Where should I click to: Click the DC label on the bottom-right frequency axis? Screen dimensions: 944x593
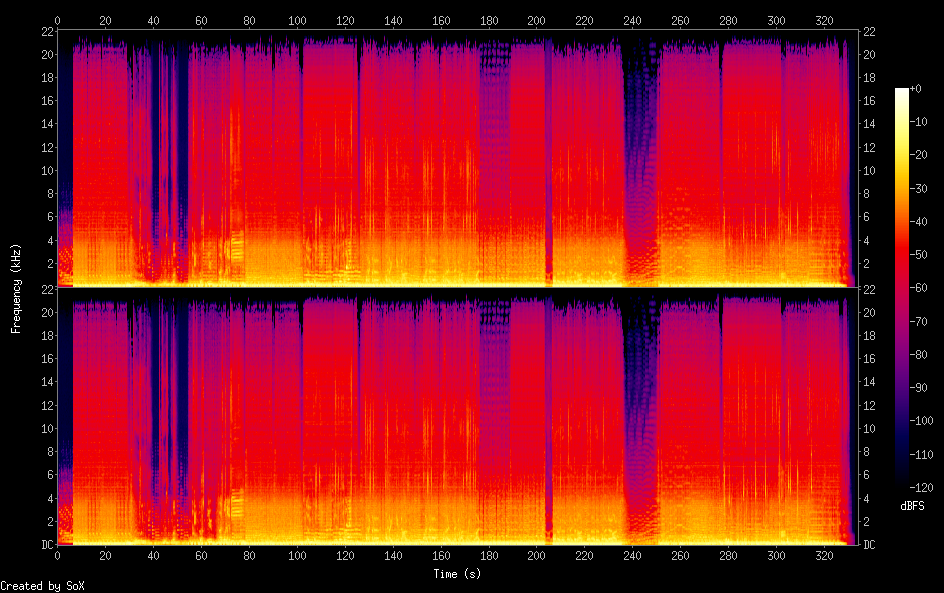click(x=869, y=544)
